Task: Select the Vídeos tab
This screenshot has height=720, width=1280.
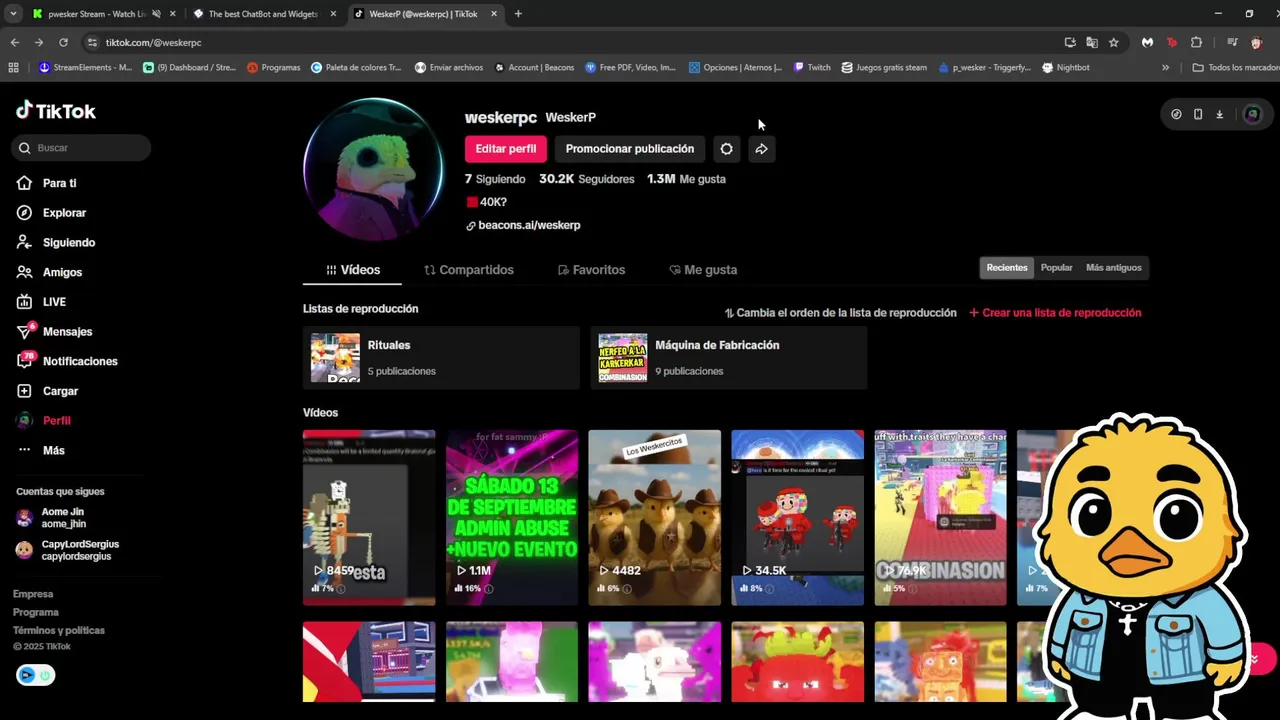Action: [x=353, y=270]
